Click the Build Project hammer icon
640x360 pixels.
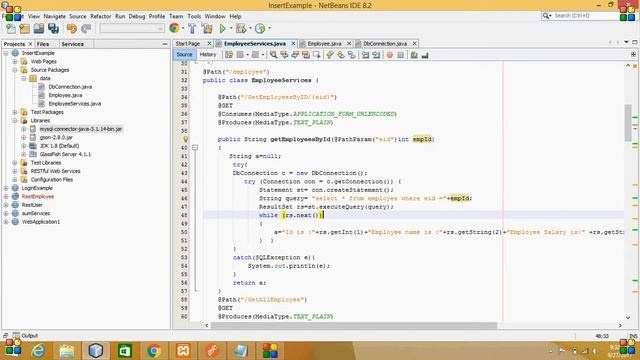pyautogui.click(x=192, y=28)
